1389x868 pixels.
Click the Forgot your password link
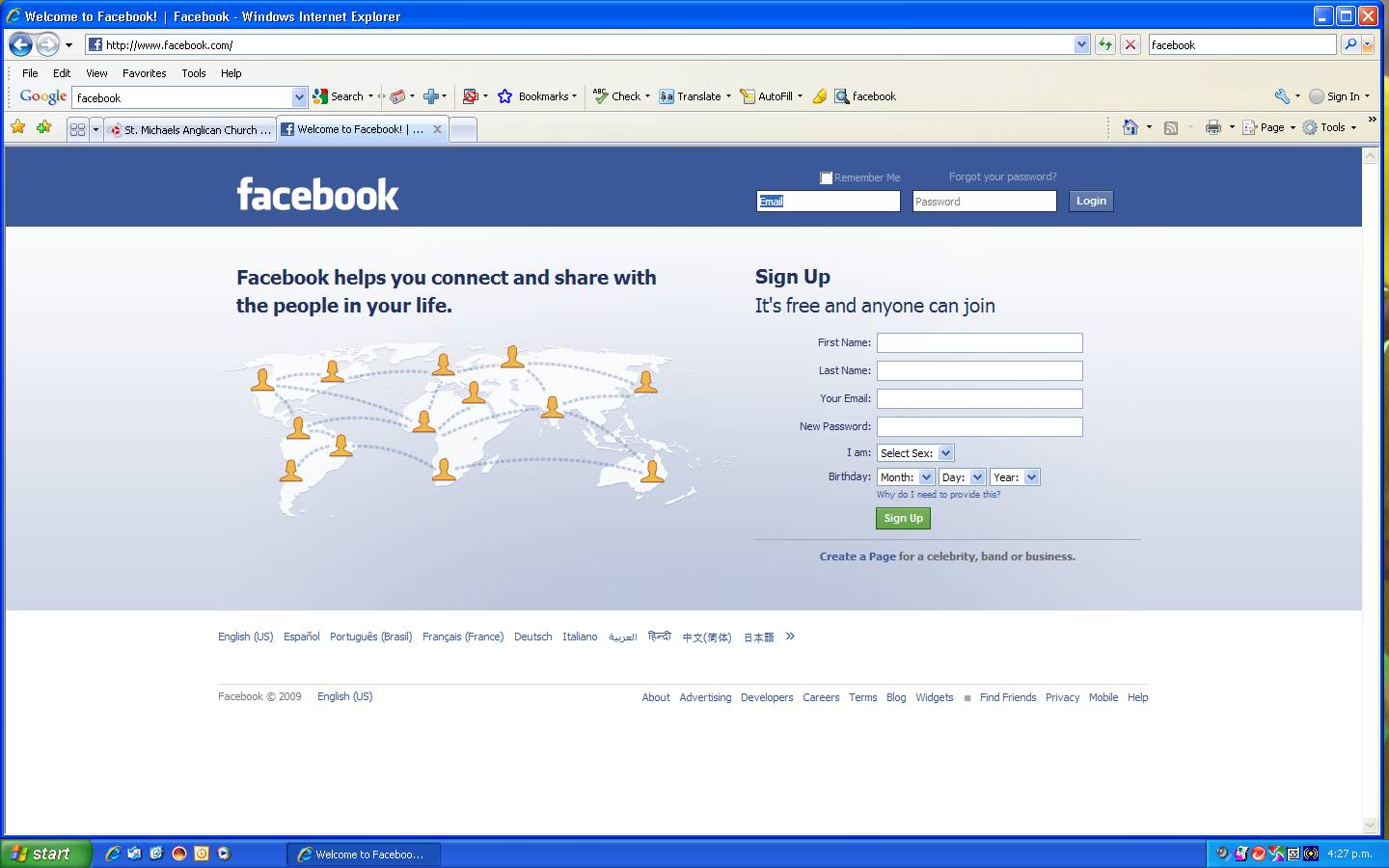[1002, 176]
